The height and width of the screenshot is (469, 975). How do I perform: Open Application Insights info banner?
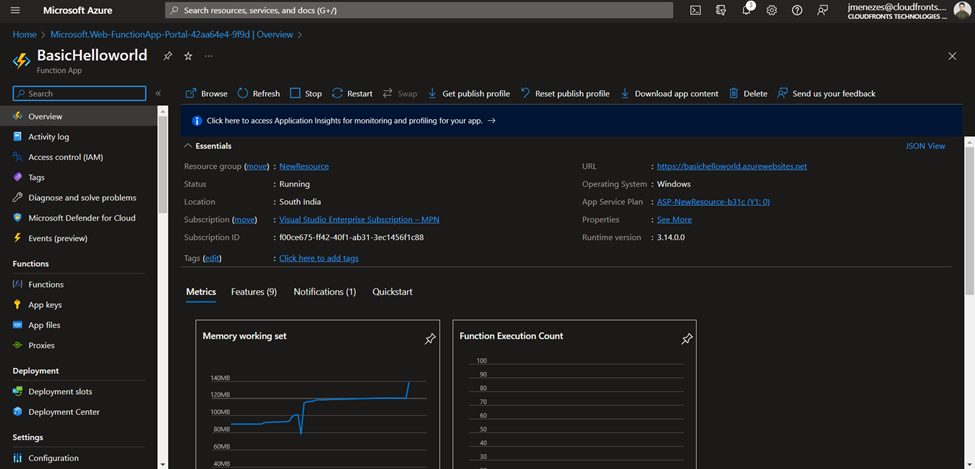click(571, 121)
